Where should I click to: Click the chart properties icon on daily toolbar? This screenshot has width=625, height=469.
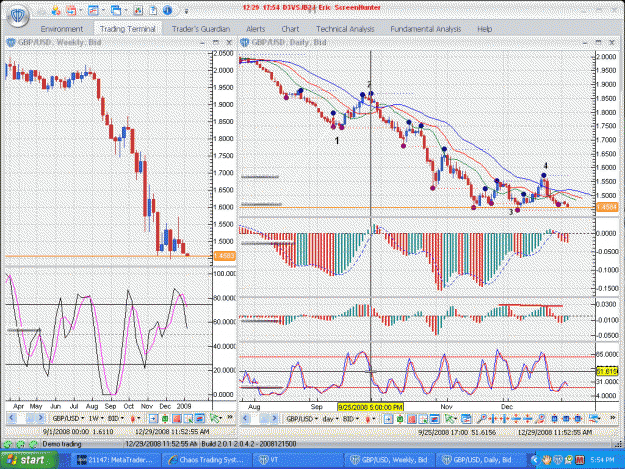(466, 418)
